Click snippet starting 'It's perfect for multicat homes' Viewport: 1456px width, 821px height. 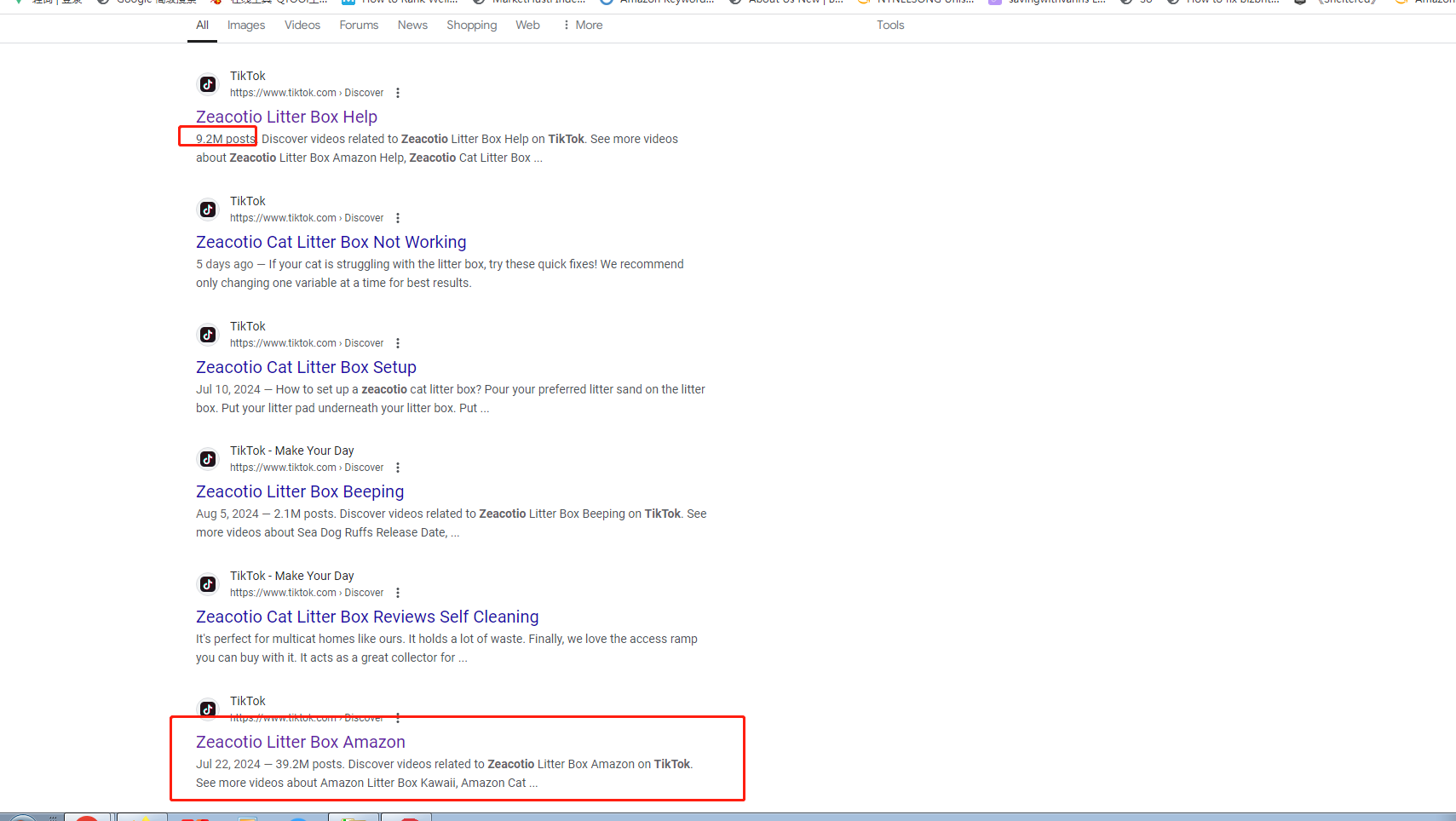(446, 648)
